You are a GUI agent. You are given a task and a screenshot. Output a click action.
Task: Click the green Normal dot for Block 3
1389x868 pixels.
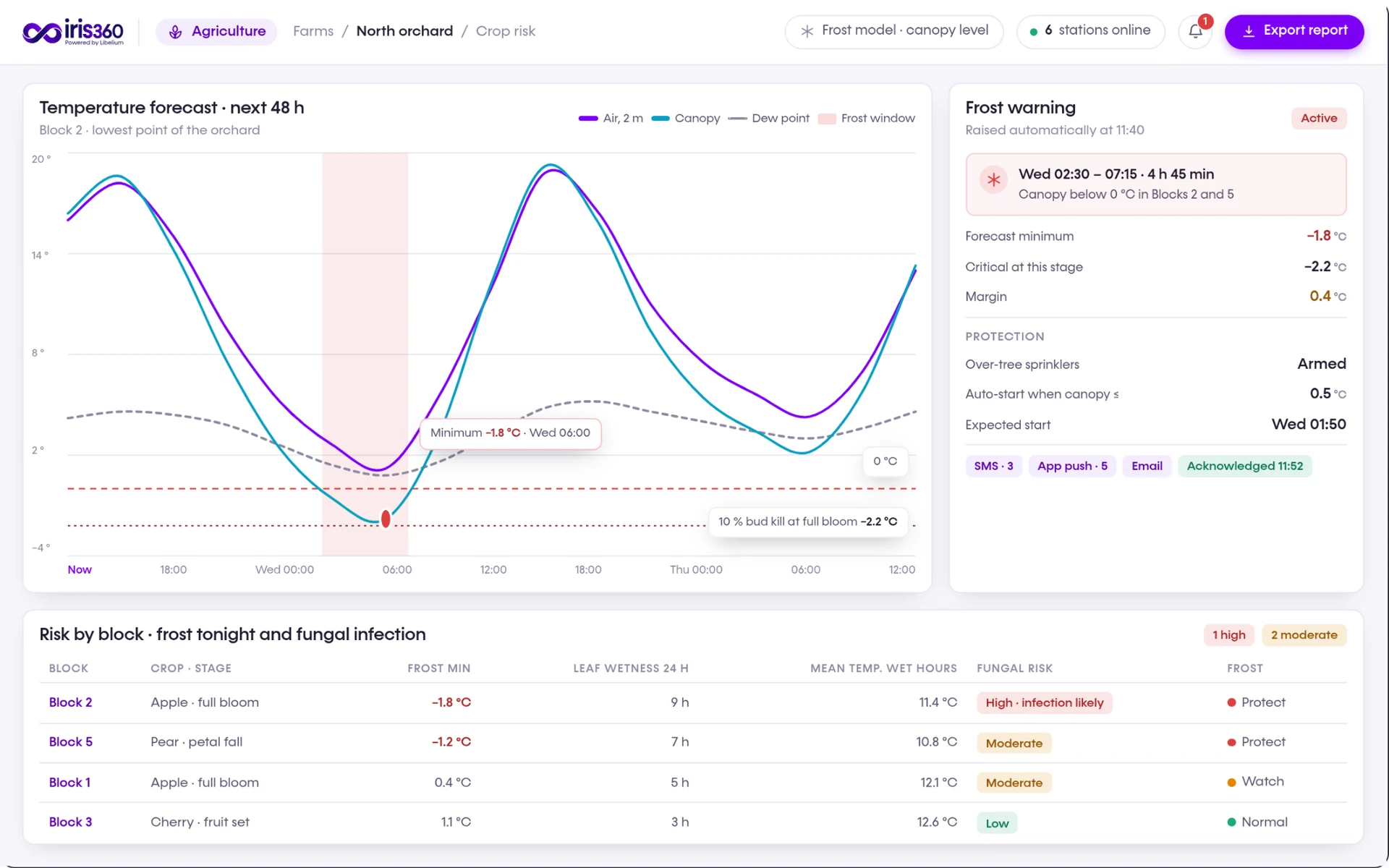point(1231,822)
